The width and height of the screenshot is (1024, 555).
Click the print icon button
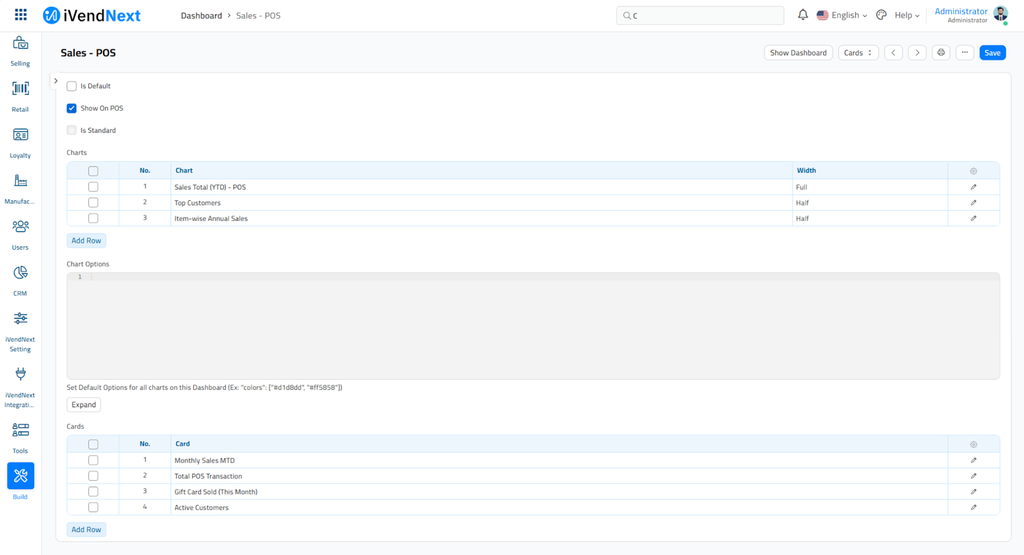941,53
